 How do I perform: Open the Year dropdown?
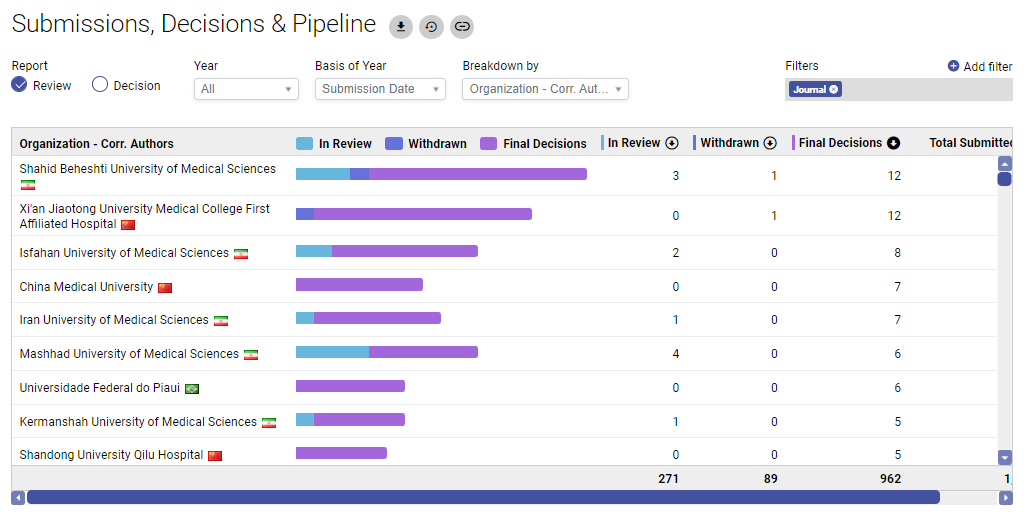coord(246,89)
